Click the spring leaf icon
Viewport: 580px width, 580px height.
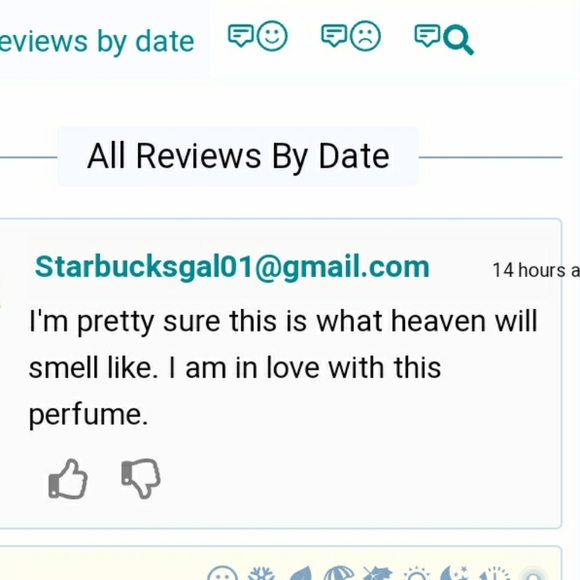coord(300,574)
